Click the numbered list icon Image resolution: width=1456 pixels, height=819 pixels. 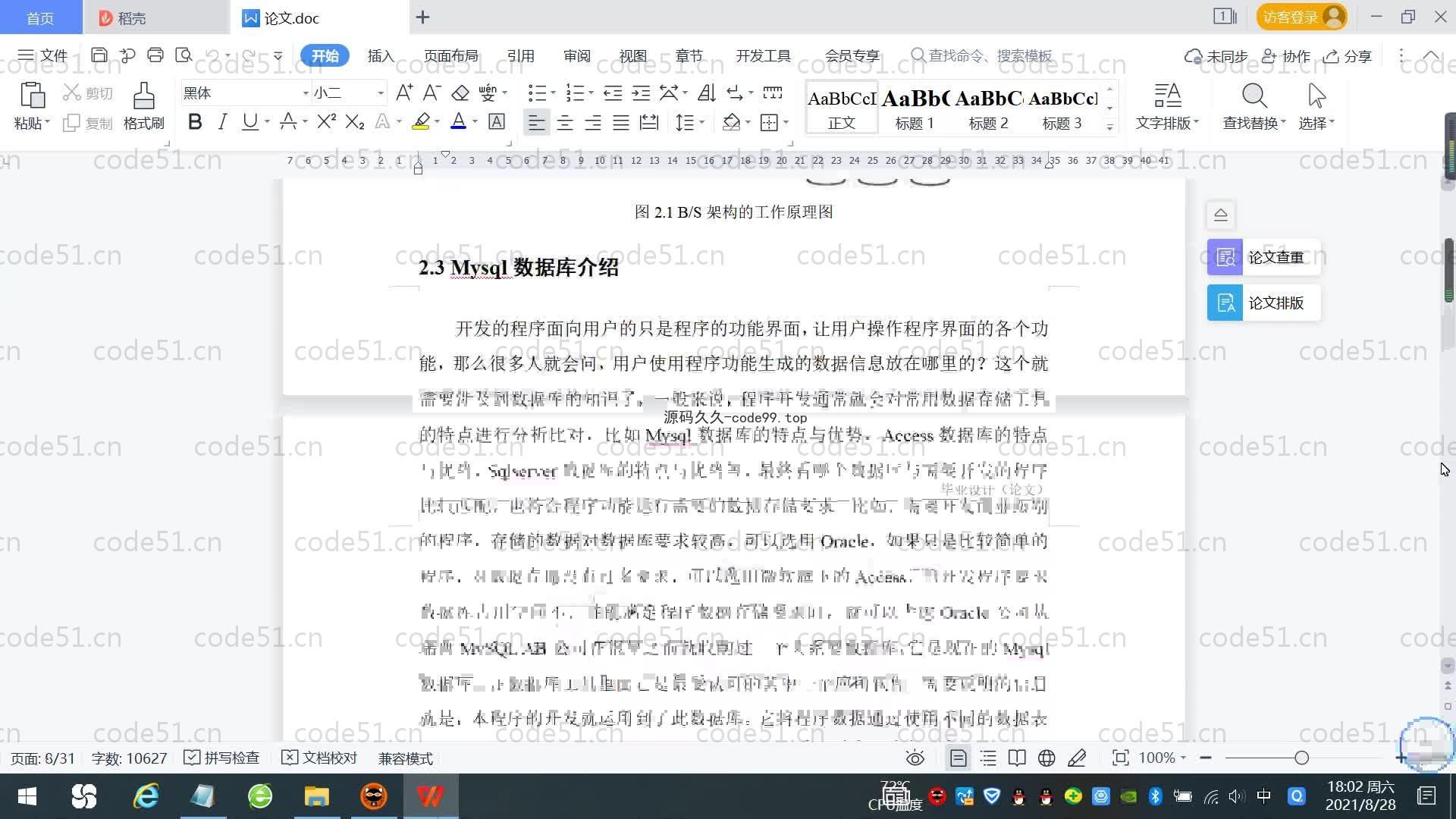coord(575,93)
